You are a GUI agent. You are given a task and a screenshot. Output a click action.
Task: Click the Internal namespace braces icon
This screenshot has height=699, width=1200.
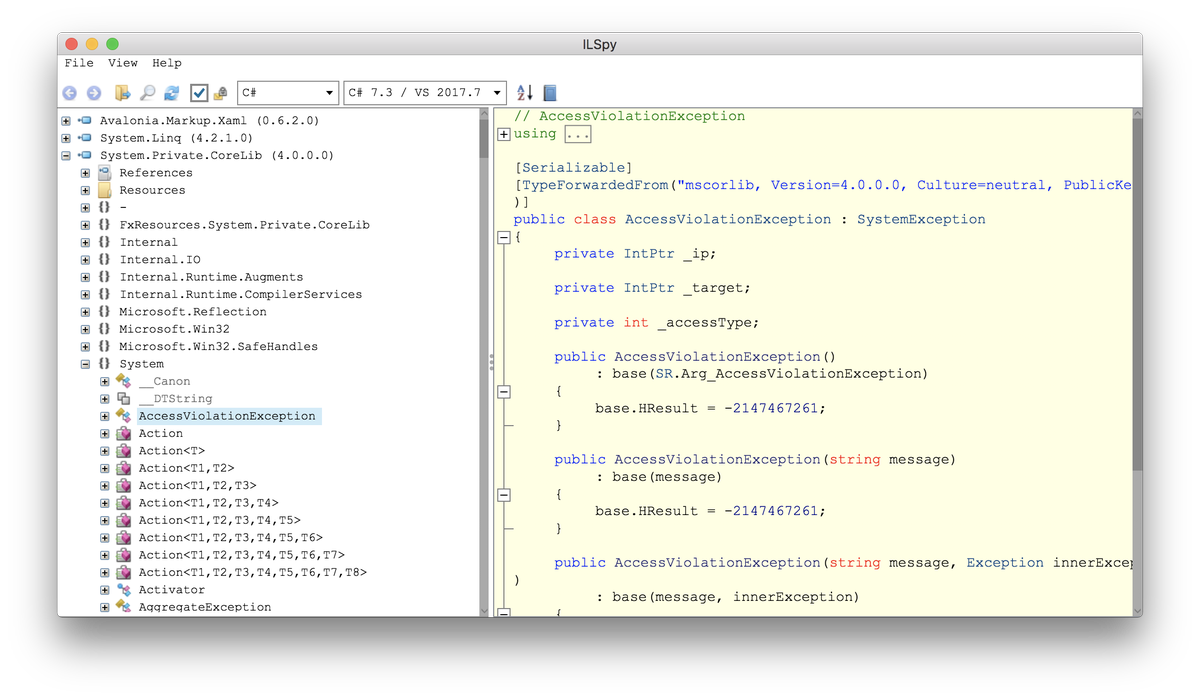tap(104, 243)
